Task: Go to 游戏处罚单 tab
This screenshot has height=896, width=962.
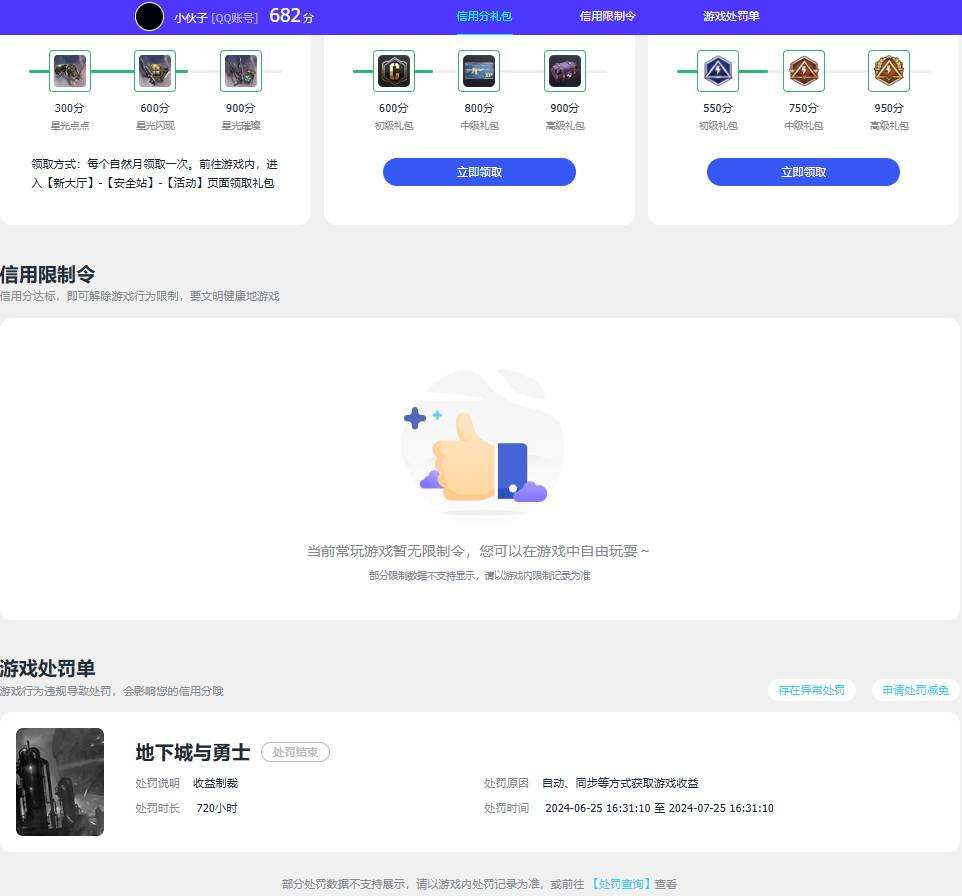Action: [731, 17]
